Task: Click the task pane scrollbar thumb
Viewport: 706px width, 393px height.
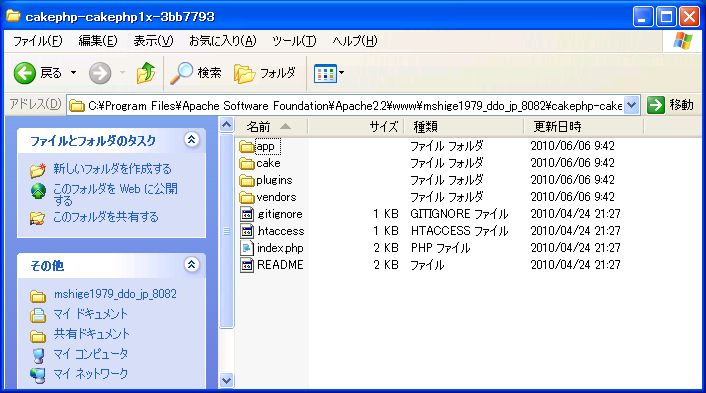Action: click(226, 231)
